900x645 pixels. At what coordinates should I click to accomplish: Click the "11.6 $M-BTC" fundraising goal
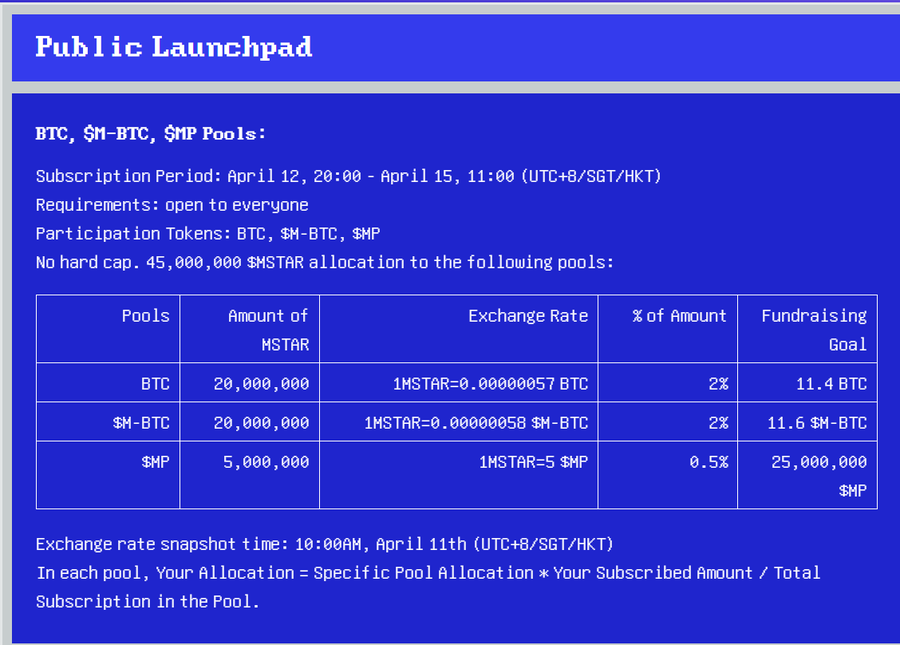[817, 423]
